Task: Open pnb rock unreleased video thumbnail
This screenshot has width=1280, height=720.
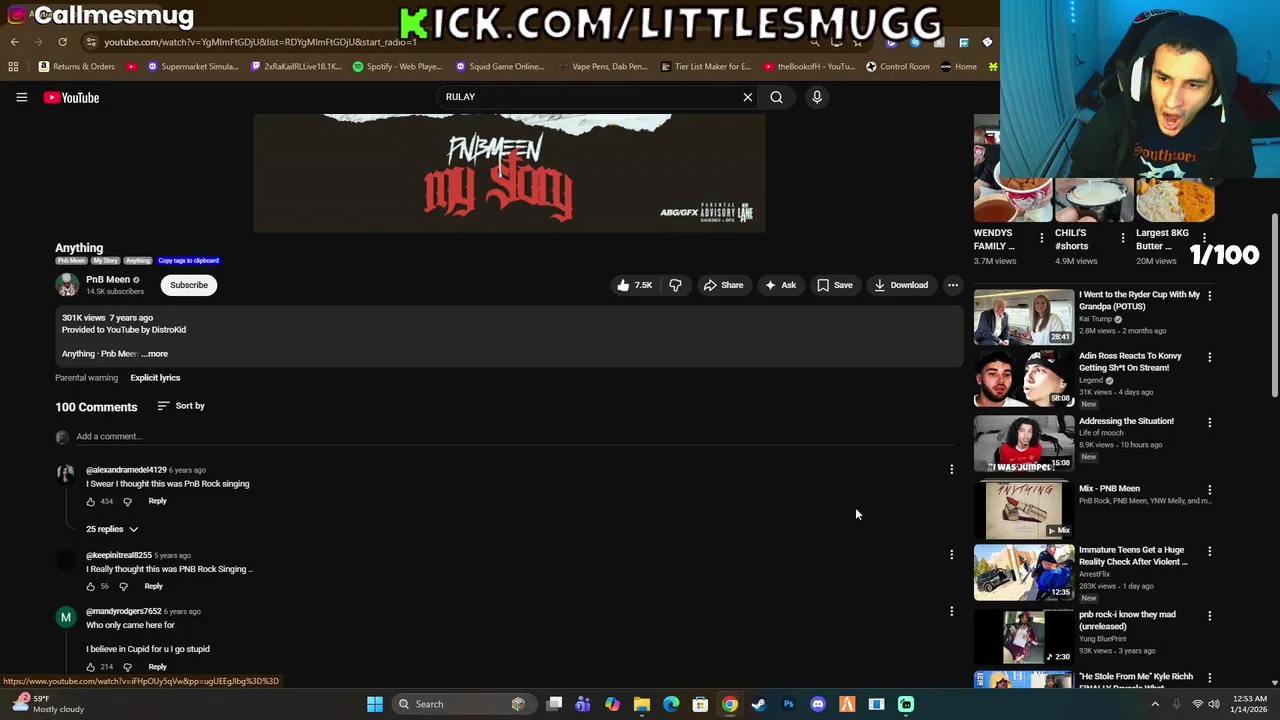Action: 1024,636
